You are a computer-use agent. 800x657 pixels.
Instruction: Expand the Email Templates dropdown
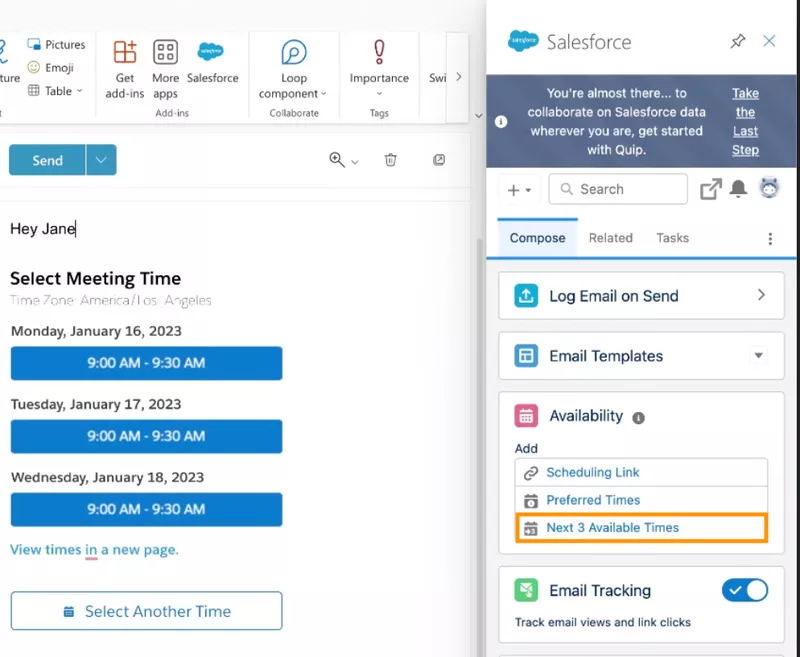click(758, 356)
